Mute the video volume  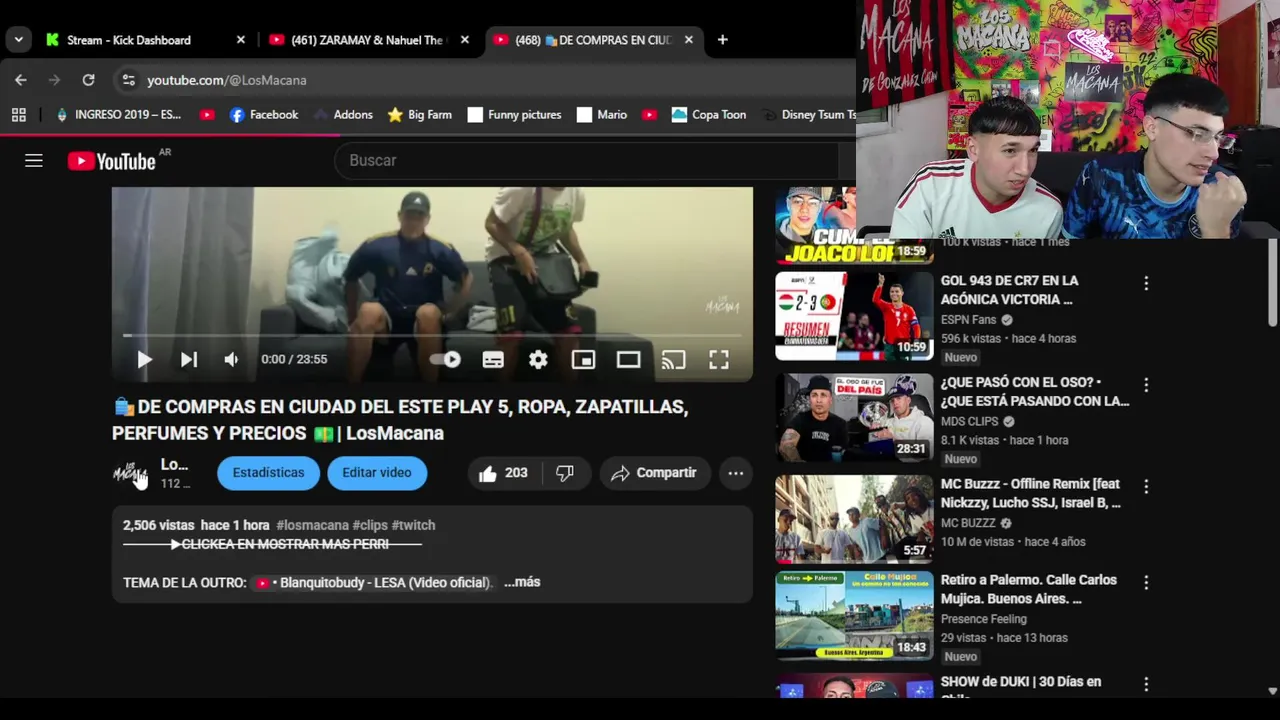click(231, 360)
